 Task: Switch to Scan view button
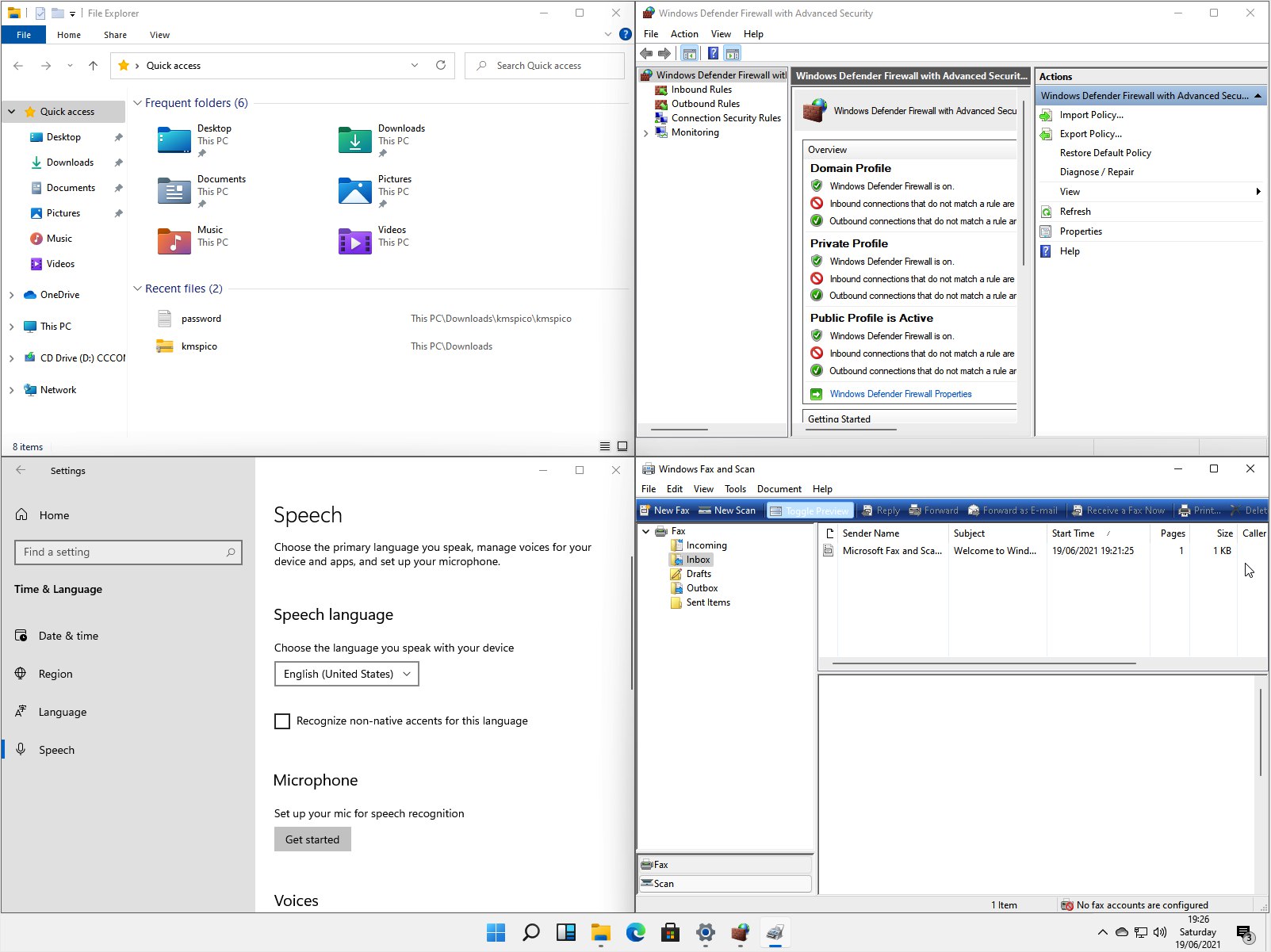coord(725,884)
